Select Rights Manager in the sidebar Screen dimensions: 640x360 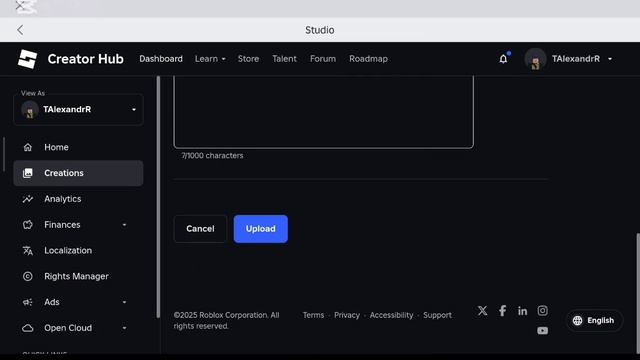point(78,276)
